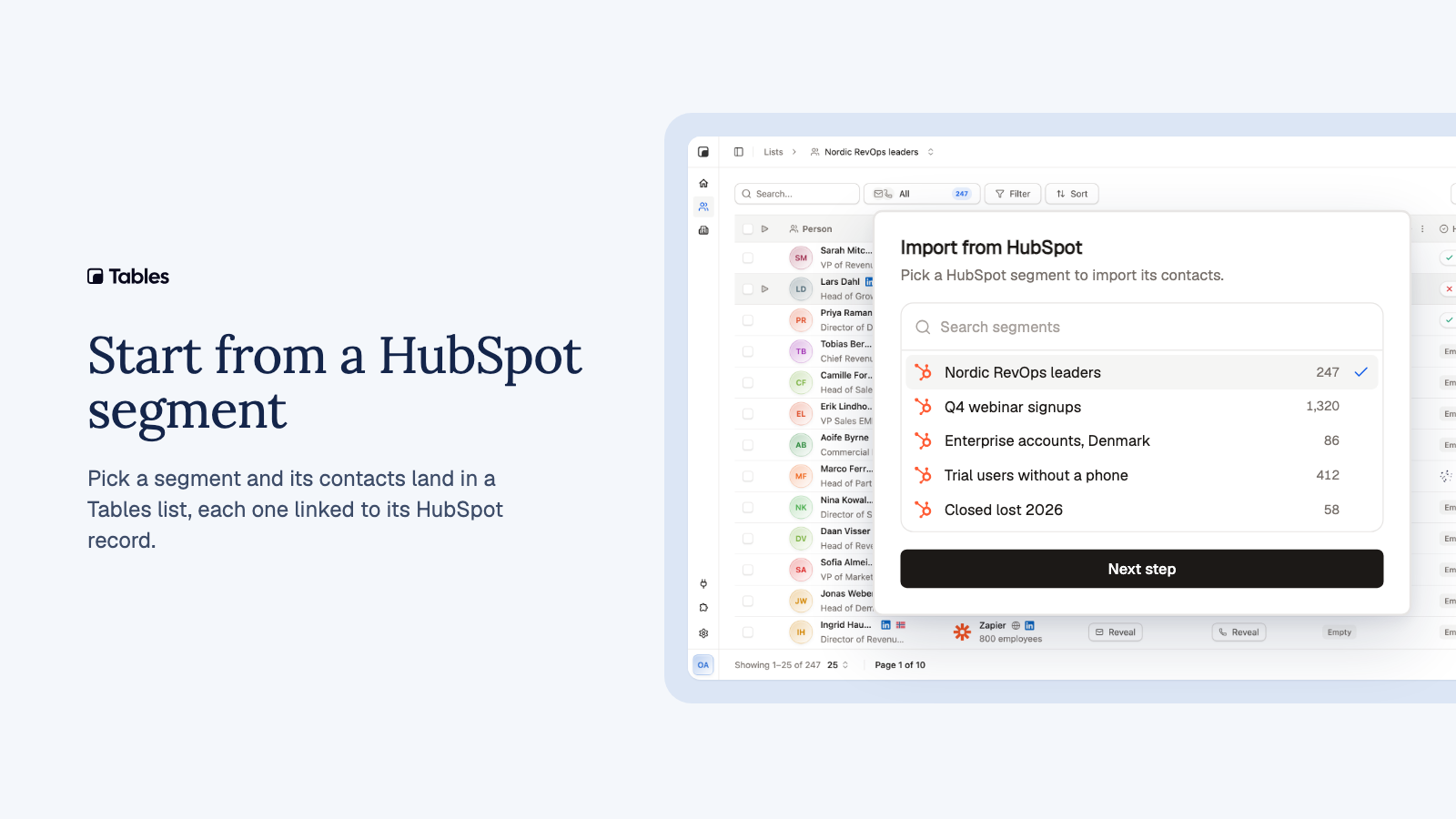The height and width of the screenshot is (819, 1456).
Task: Tick the checkbox for Erik Lindho row
Action: click(x=748, y=414)
